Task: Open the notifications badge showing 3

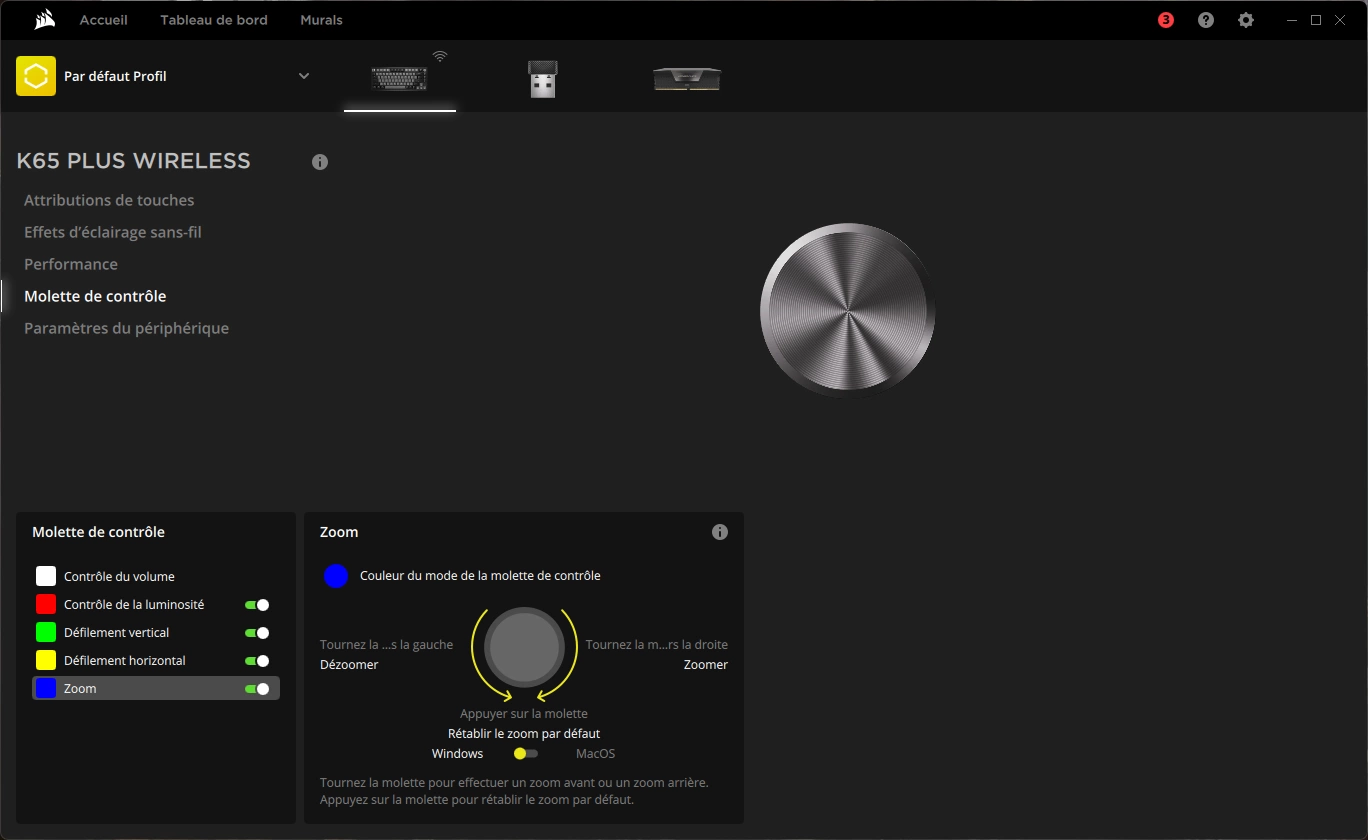Action: (1166, 20)
